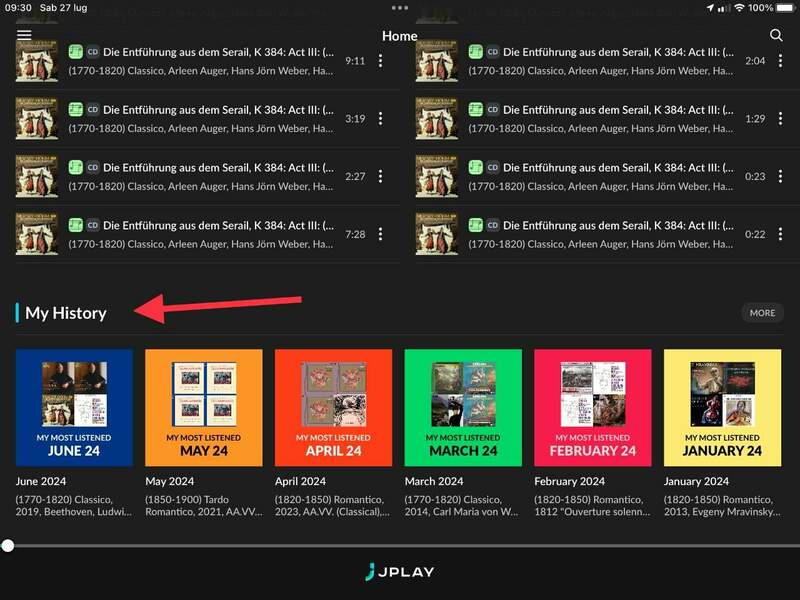Open three-dot menu of the 2:04 track
800x600 pixels.
pyautogui.click(x=780, y=61)
